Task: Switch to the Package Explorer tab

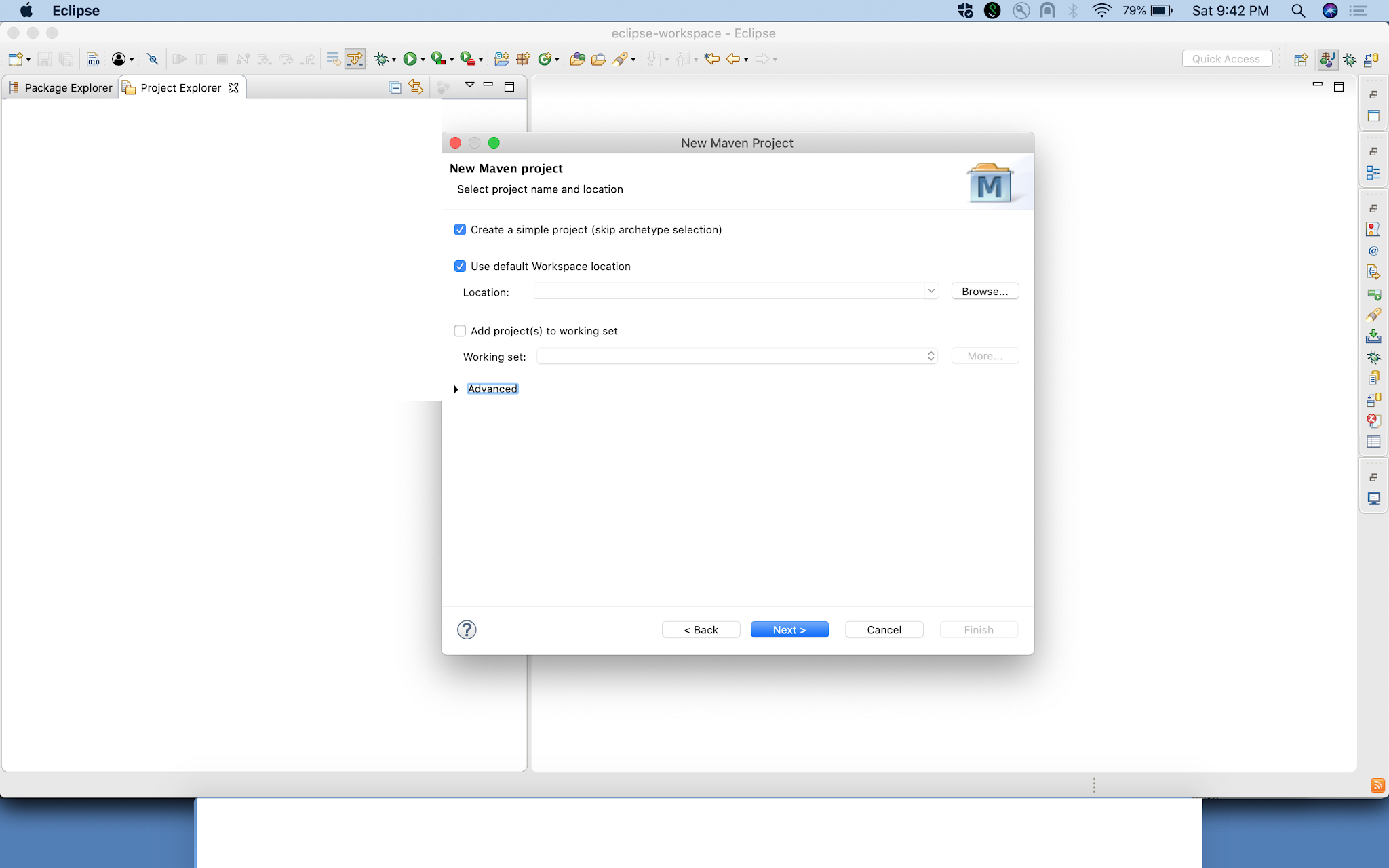Action: click(67, 87)
